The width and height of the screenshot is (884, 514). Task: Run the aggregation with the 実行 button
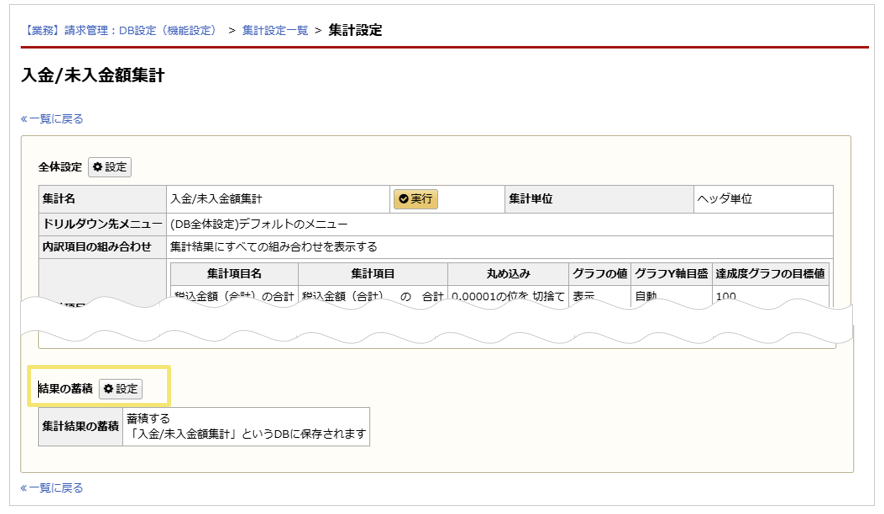[415, 199]
